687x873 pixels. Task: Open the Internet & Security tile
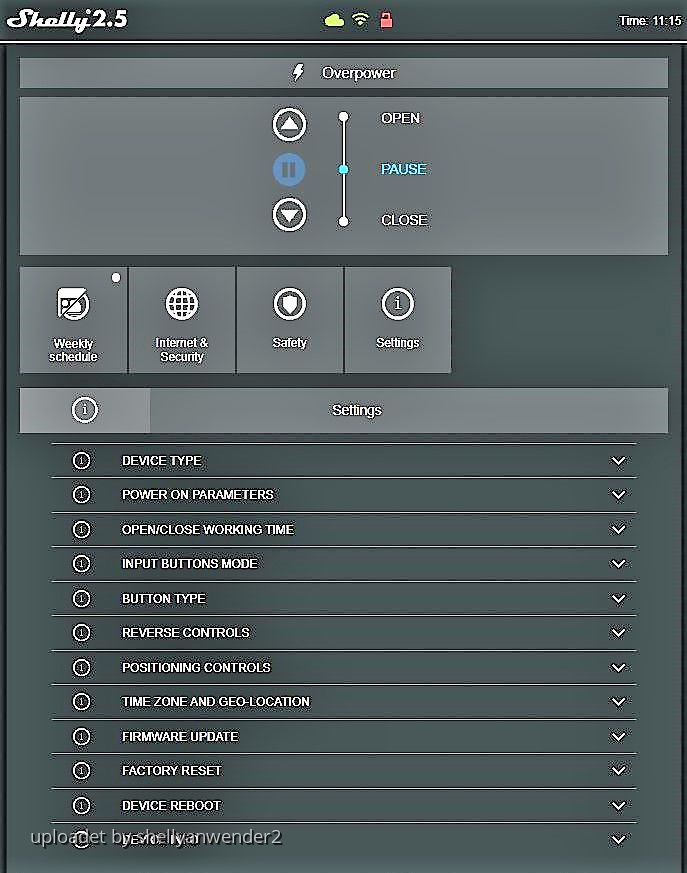(x=182, y=320)
